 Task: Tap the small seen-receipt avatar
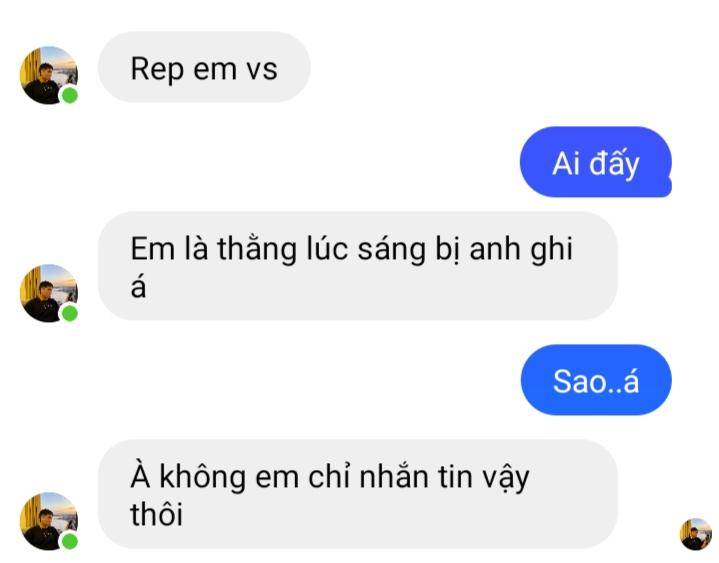point(696,534)
